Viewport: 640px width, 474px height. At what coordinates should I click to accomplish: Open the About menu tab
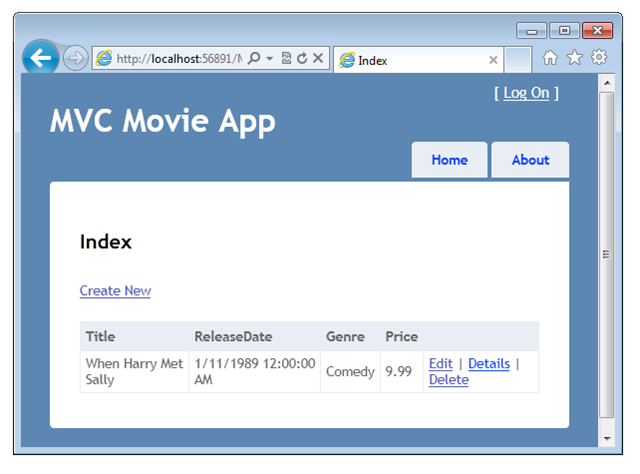(x=530, y=160)
